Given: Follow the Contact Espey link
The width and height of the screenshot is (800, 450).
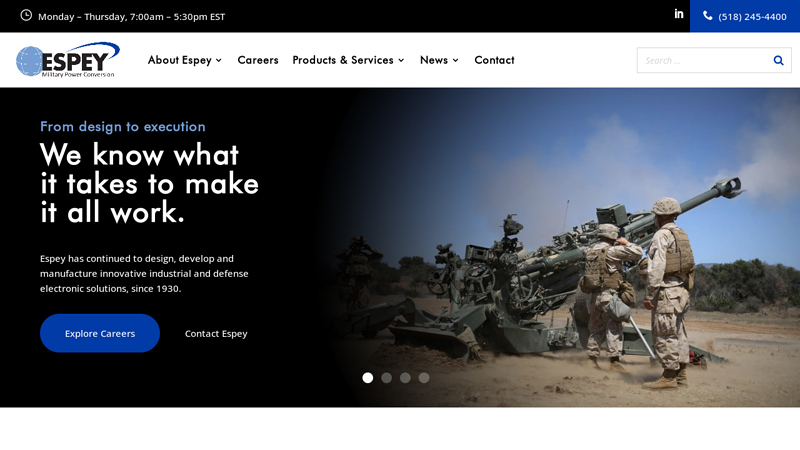Looking at the screenshot, I should pyautogui.click(x=216, y=334).
